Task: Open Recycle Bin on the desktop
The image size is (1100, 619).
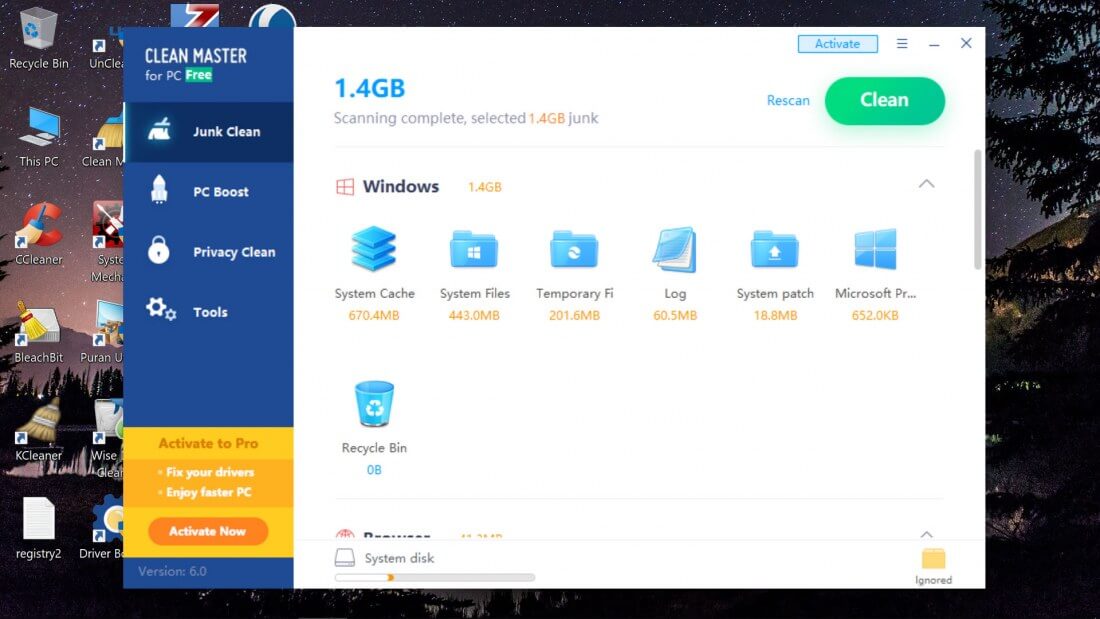Action: pyautogui.click(x=39, y=39)
